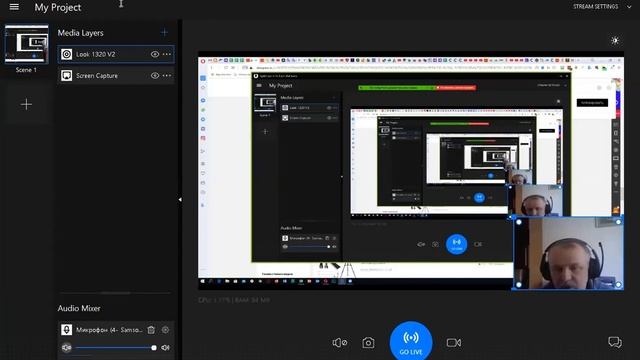640x360 pixels.
Task: Select the Screen Capture layer
Action: tap(116, 76)
